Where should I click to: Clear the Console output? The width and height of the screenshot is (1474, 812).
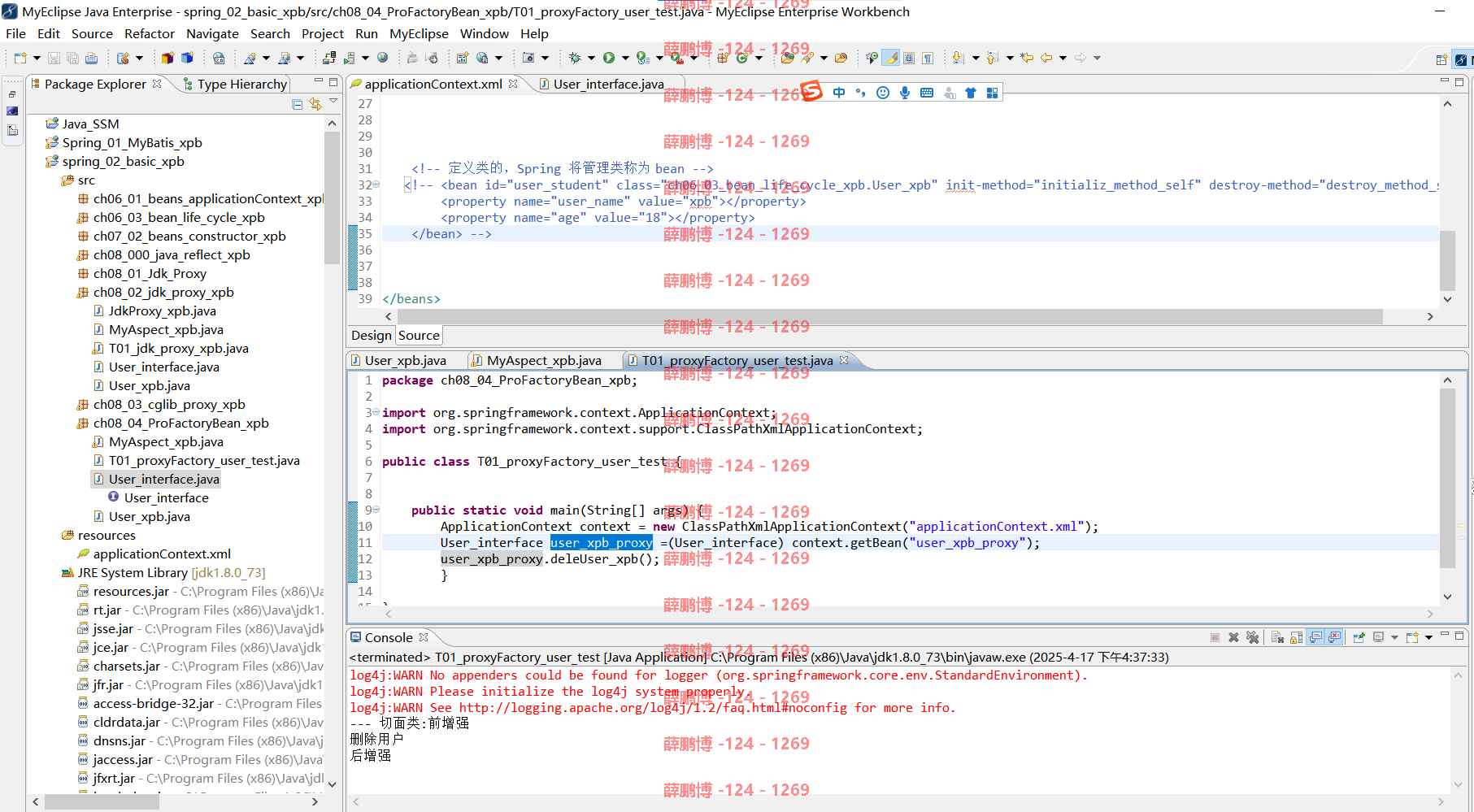[x=1277, y=637]
